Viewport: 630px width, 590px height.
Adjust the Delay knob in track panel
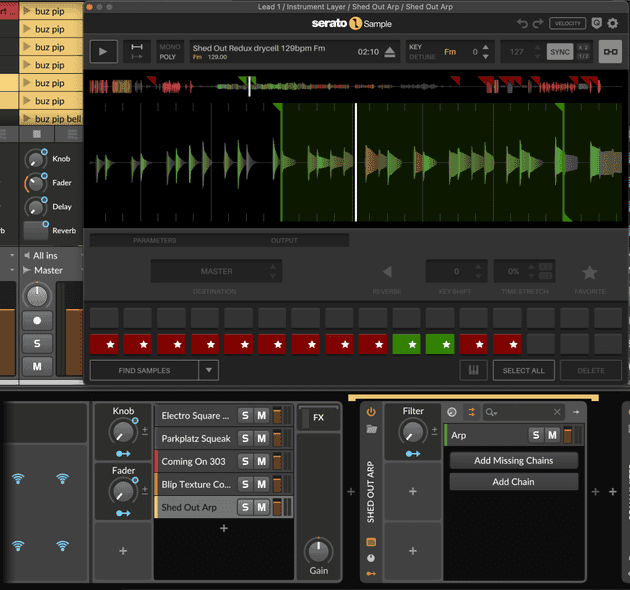tap(36, 207)
